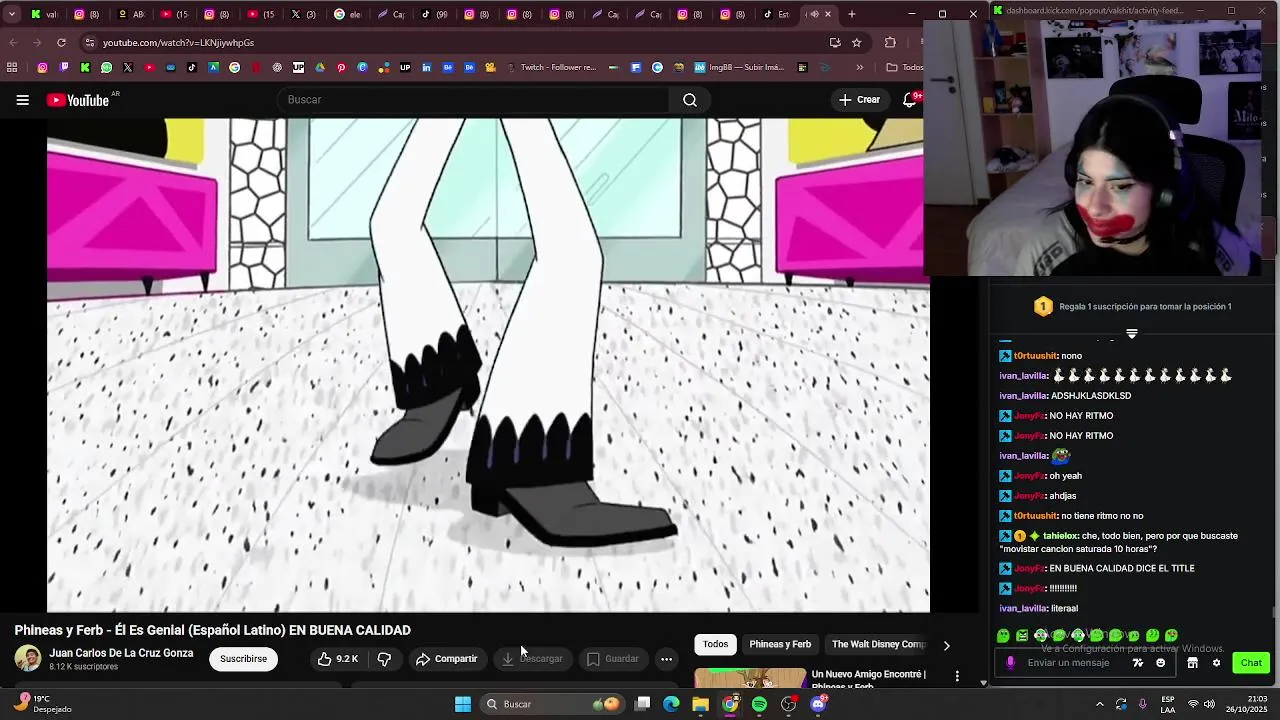
Task: Open the apps grid in bookmarks bar
Action: (x=12, y=68)
